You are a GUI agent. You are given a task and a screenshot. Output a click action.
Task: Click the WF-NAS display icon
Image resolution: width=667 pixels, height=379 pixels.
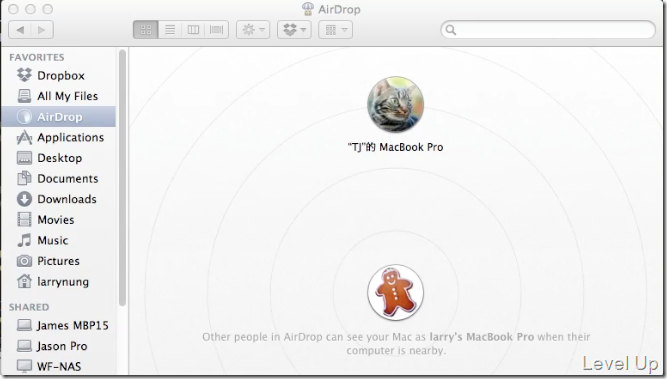[24, 366]
